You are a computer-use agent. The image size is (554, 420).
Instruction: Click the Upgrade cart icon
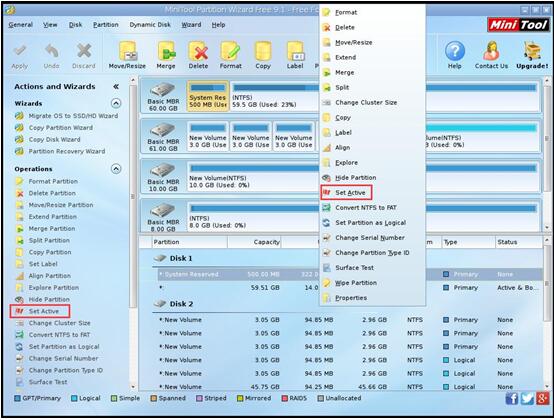coord(532,55)
